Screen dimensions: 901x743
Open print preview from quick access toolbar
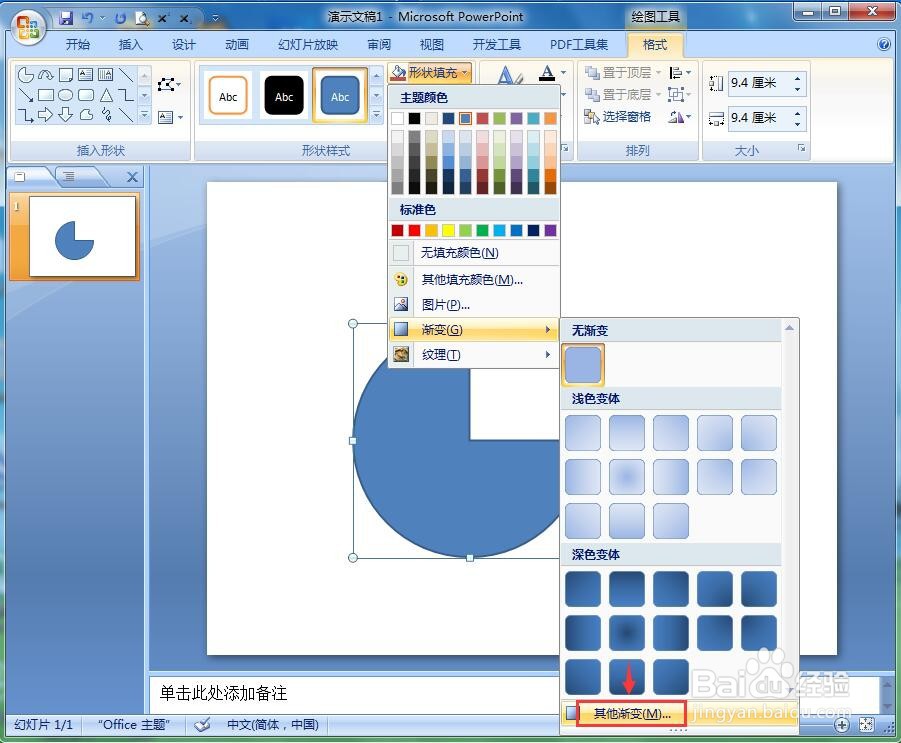tap(141, 18)
